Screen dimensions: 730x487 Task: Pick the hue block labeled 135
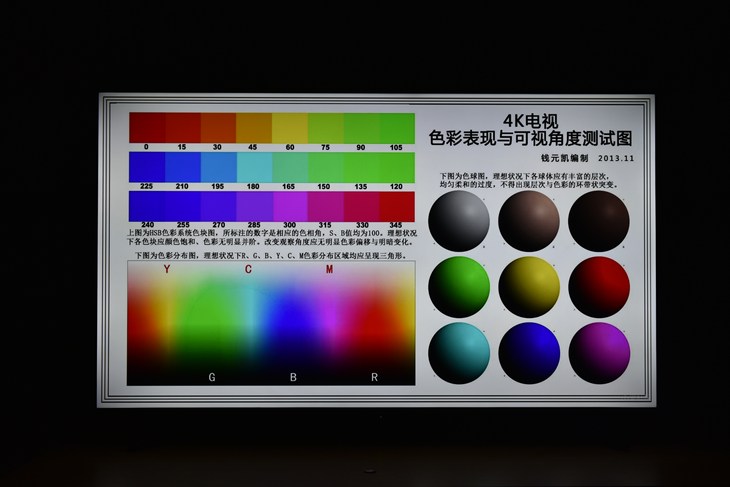click(361, 167)
